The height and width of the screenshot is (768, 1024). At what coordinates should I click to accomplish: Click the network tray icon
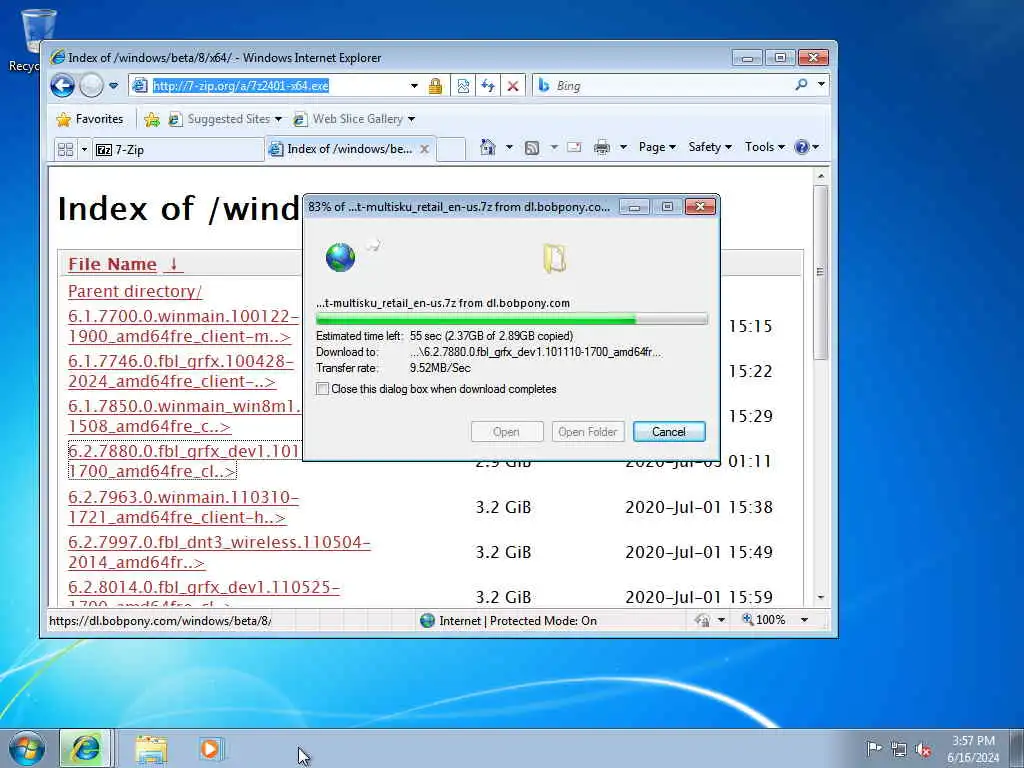click(899, 749)
